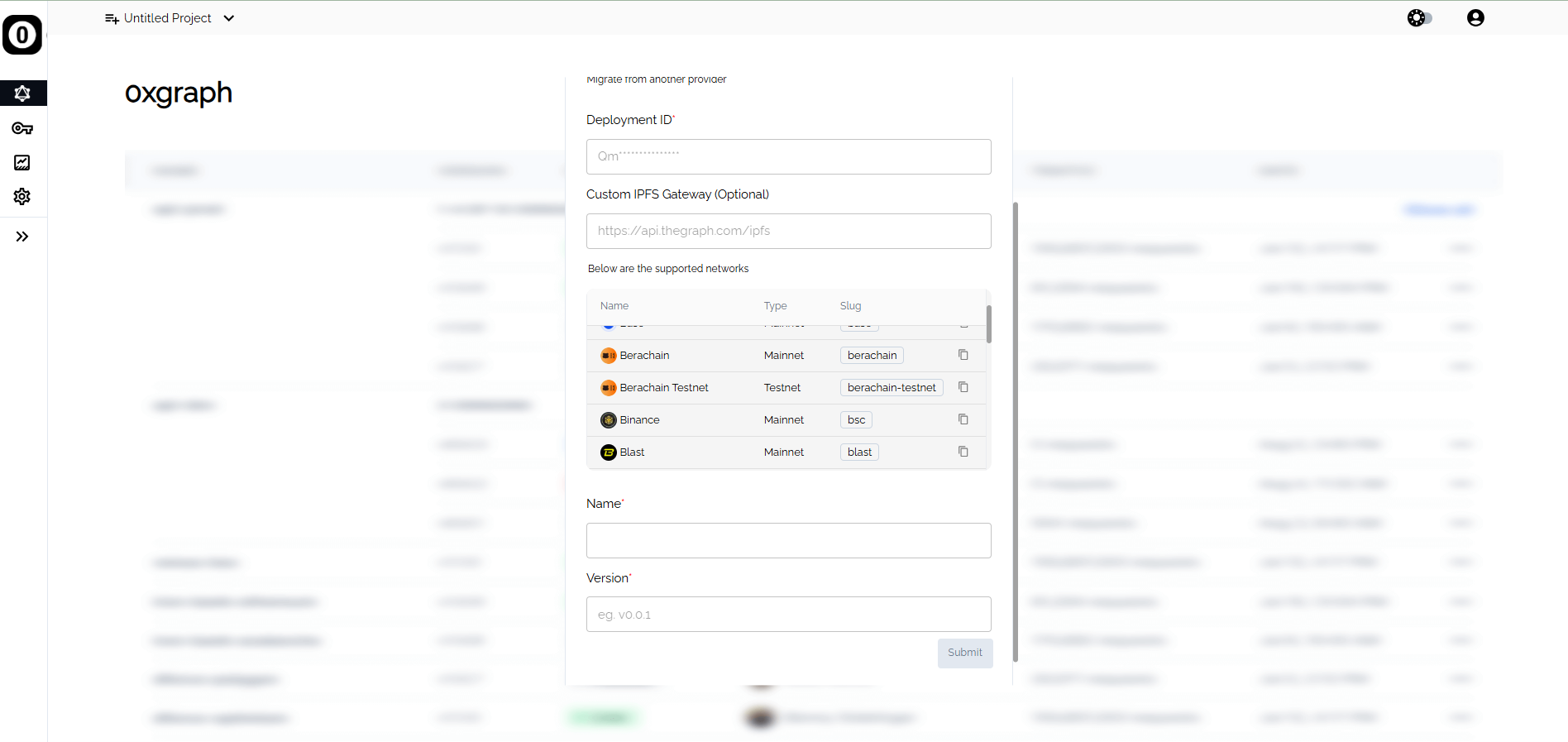This screenshot has width=1568, height=742.
Task: Select the Berachain Testnet row name
Action: pyautogui.click(x=664, y=388)
